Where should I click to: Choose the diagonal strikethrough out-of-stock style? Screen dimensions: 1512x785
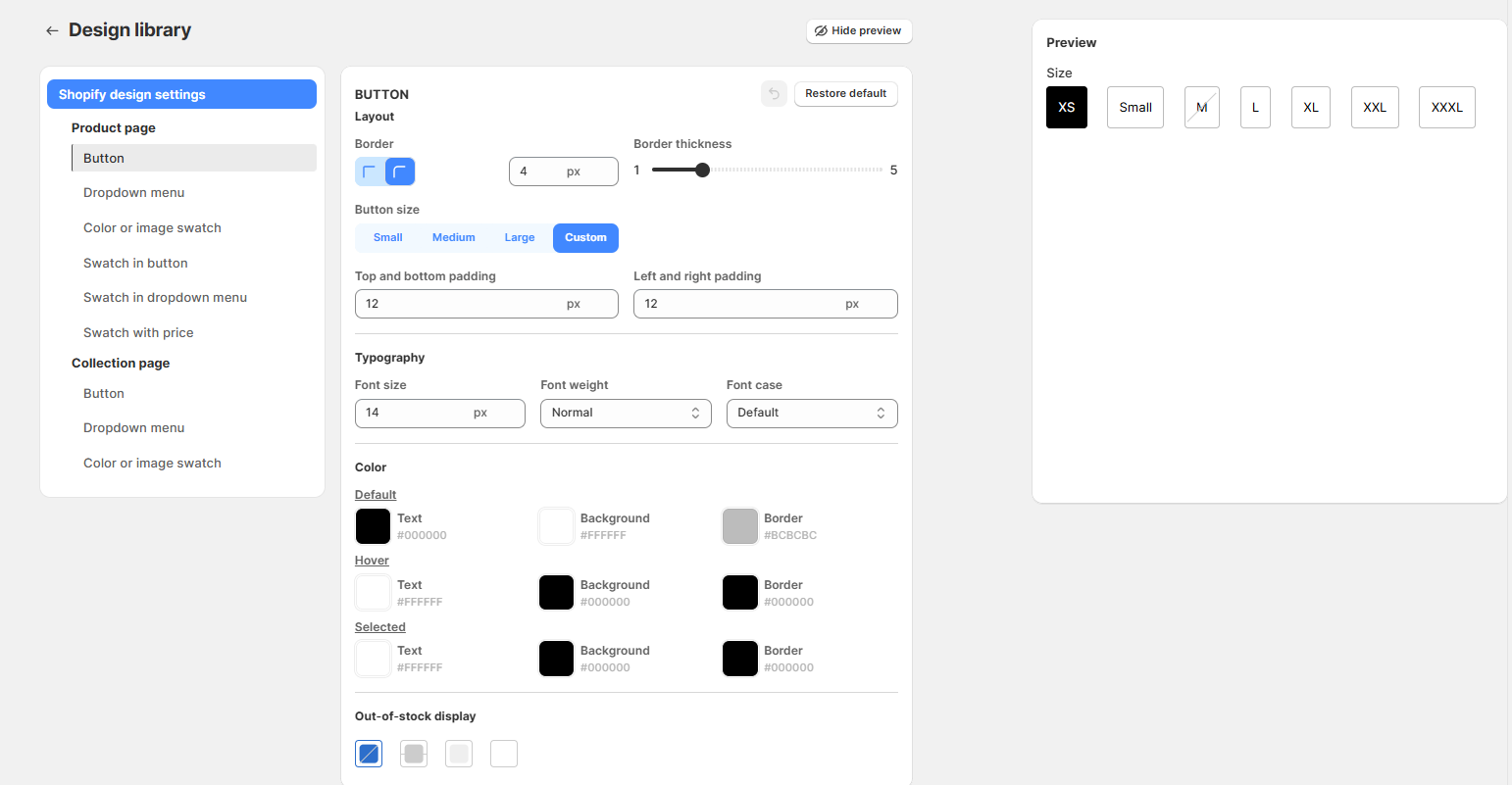(x=369, y=754)
